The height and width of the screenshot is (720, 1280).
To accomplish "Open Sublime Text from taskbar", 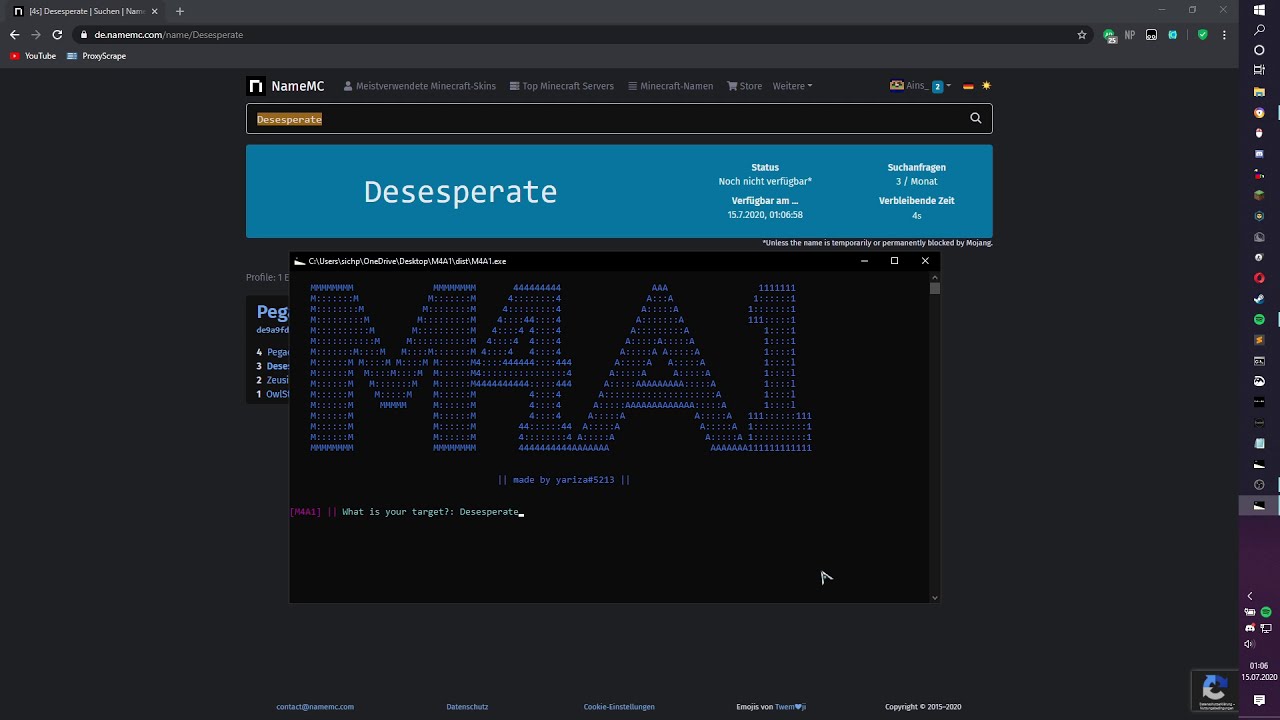I will pyautogui.click(x=1259, y=340).
